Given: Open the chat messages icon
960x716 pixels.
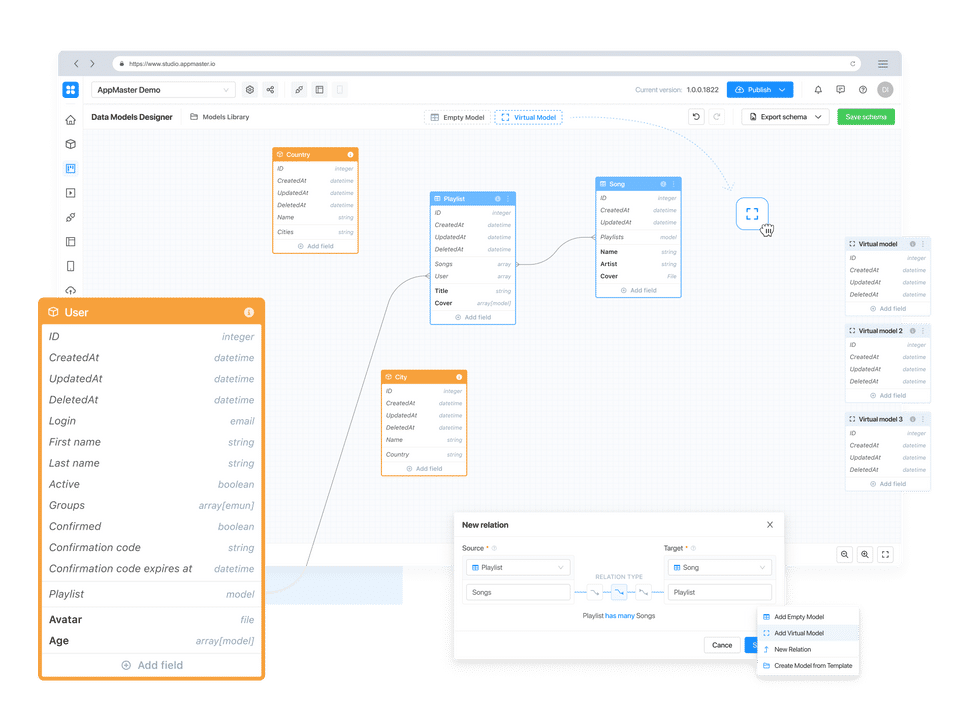Looking at the screenshot, I should pos(841,89).
